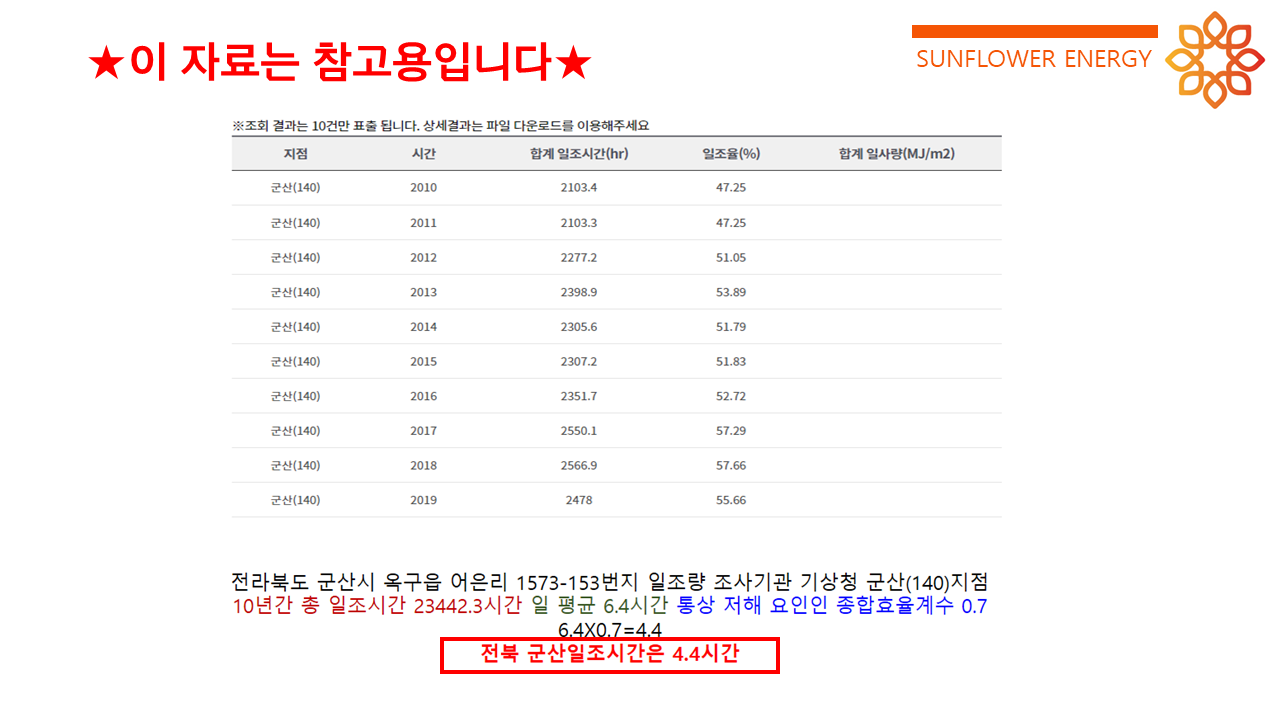The height and width of the screenshot is (720, 1280).
Task: Click sunshine rate value 55.66
Action: coord(731,500)
